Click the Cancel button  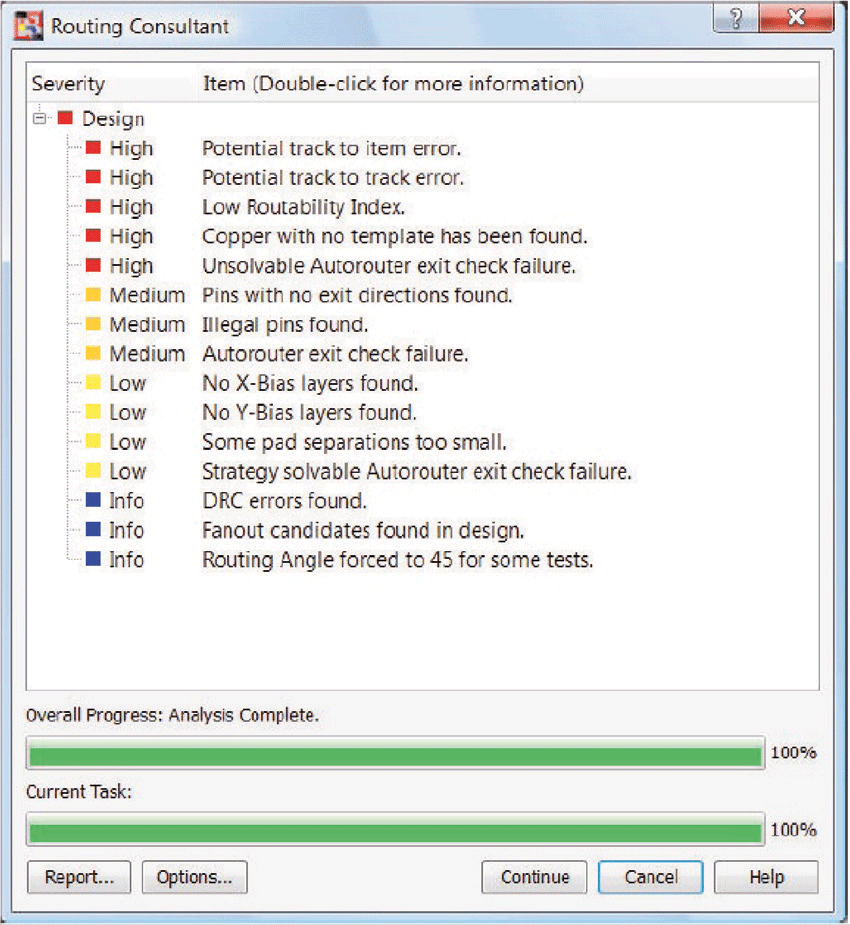pos(651,877)
